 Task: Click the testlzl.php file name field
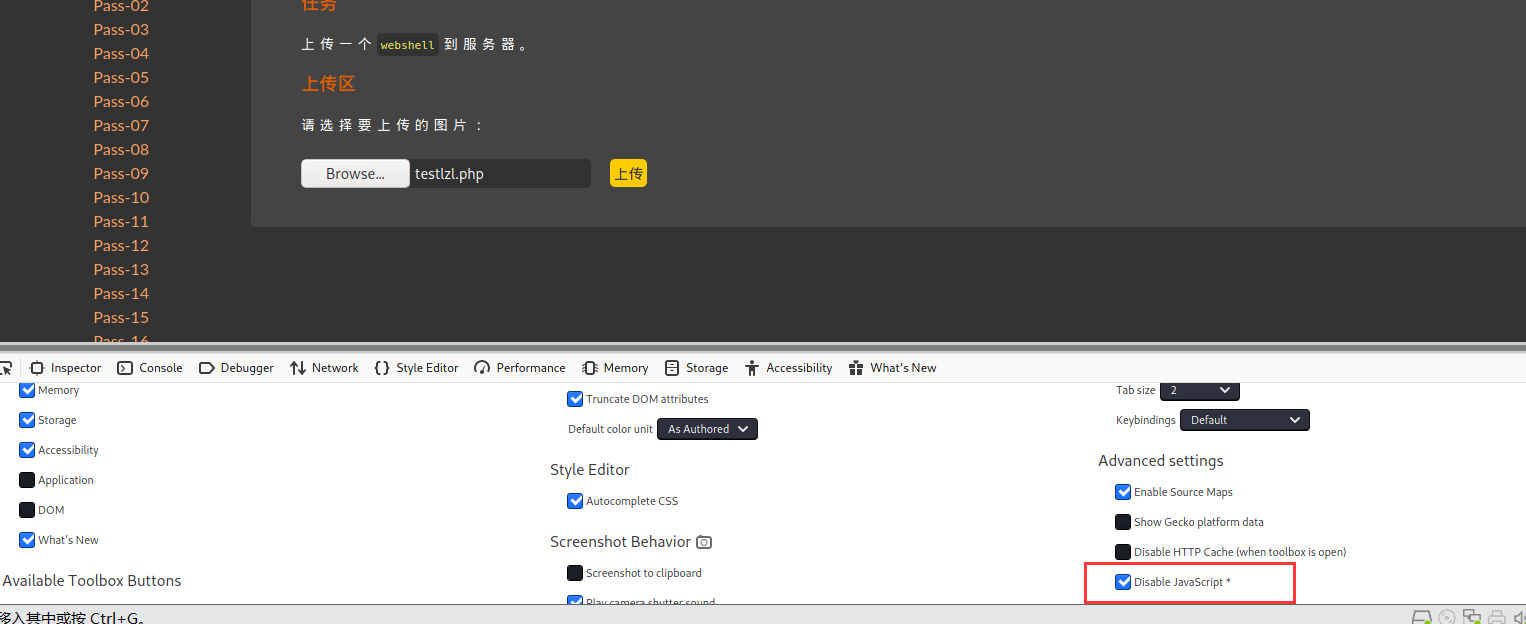(x=500, y=173)
